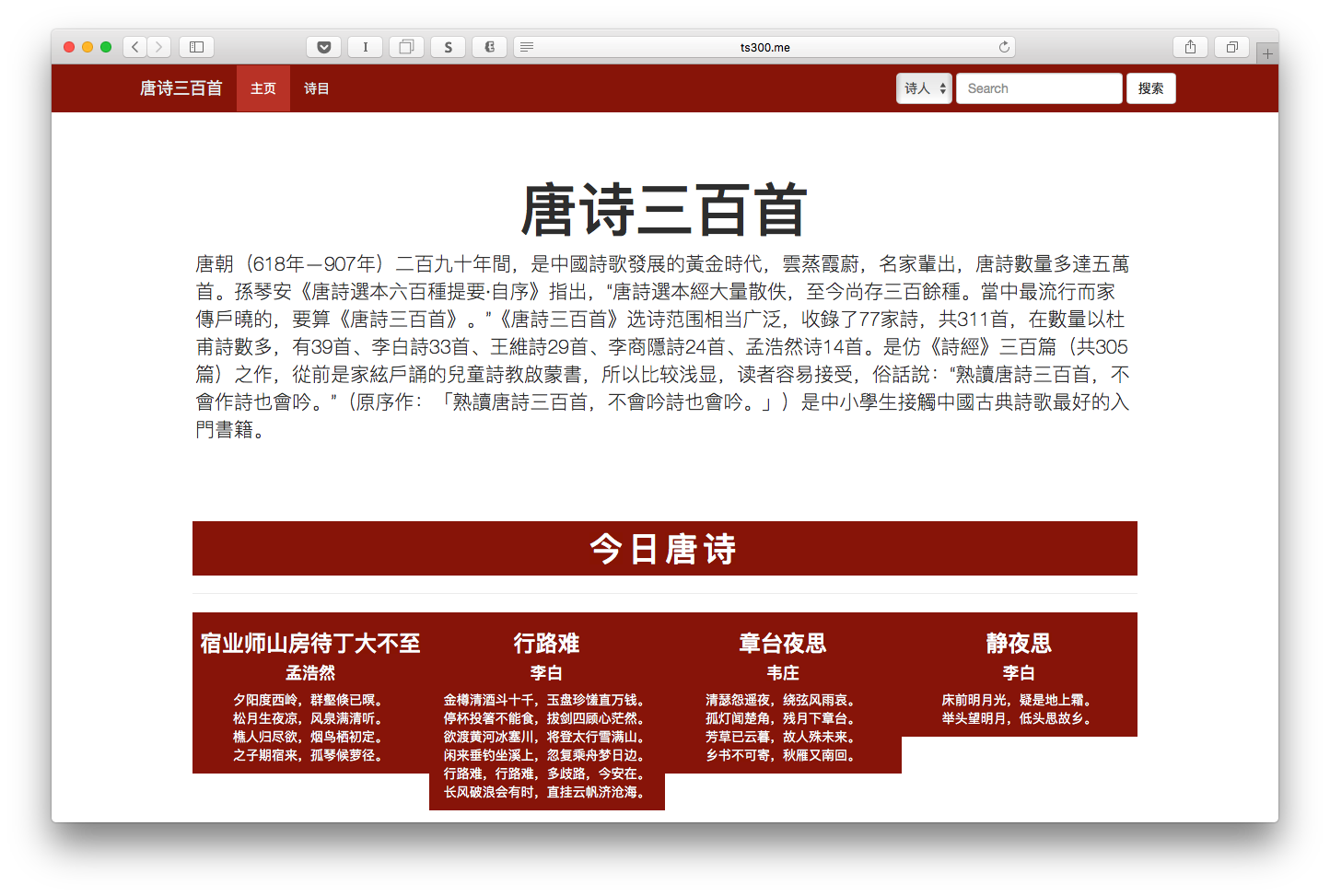Click poet name 孟浩然
1330x896 pixels.
310,673
